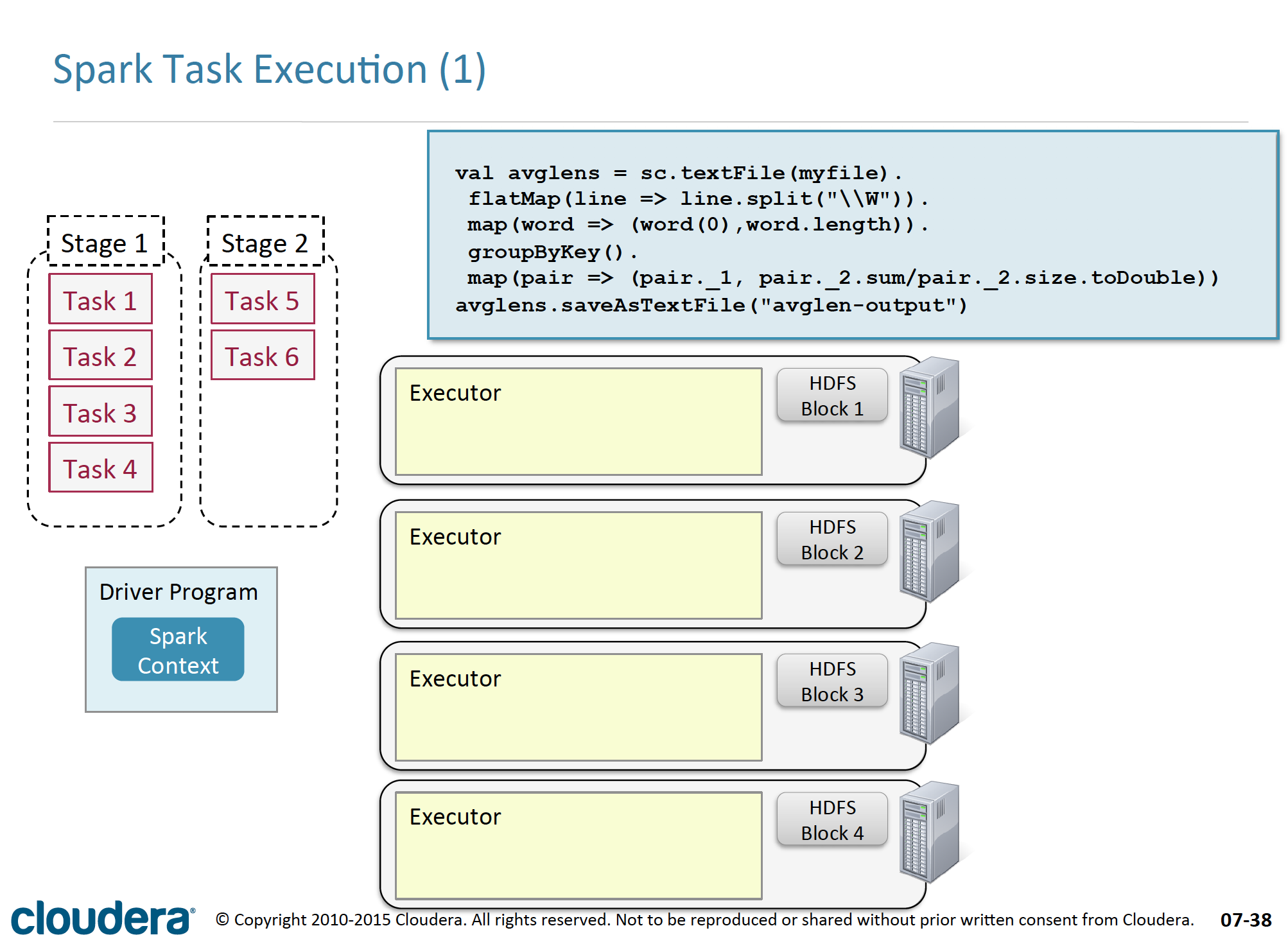1288x944 pixels.
Task: Click the server icon beside HDFS Block 3
Action: point(929,693)
